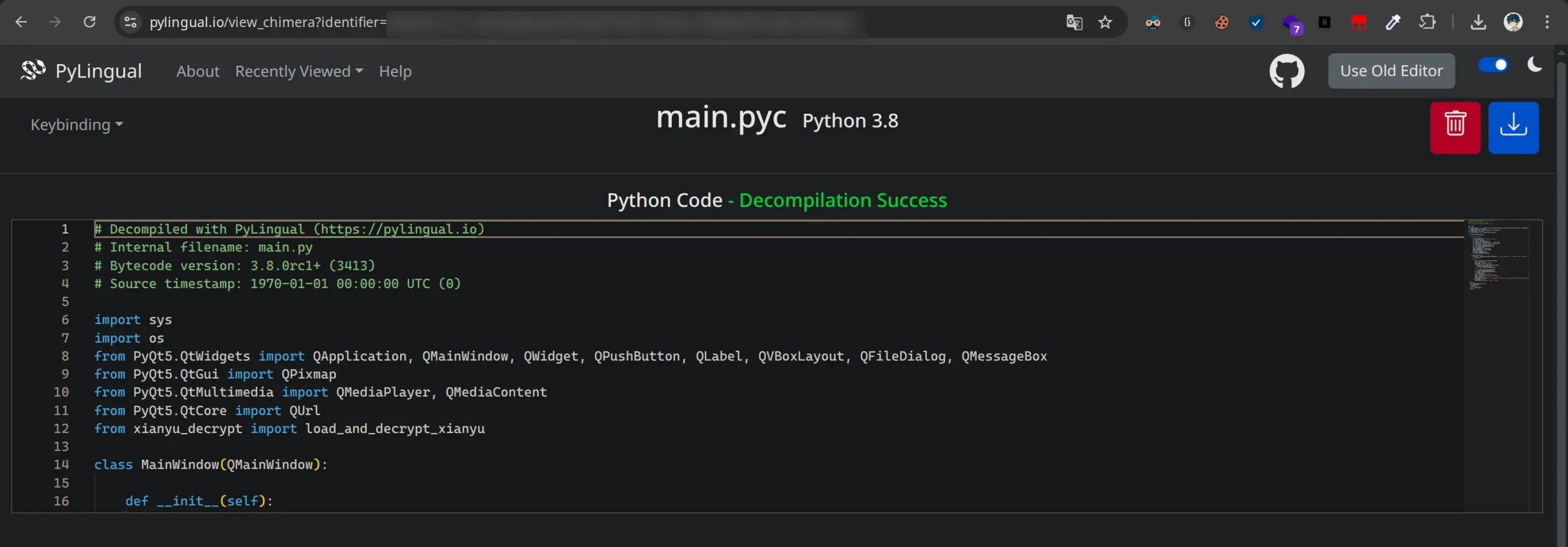Download the decompiled file with blue button
Image resolution: width=1568 pixels, height=547 pixels.
point(1512,127)
